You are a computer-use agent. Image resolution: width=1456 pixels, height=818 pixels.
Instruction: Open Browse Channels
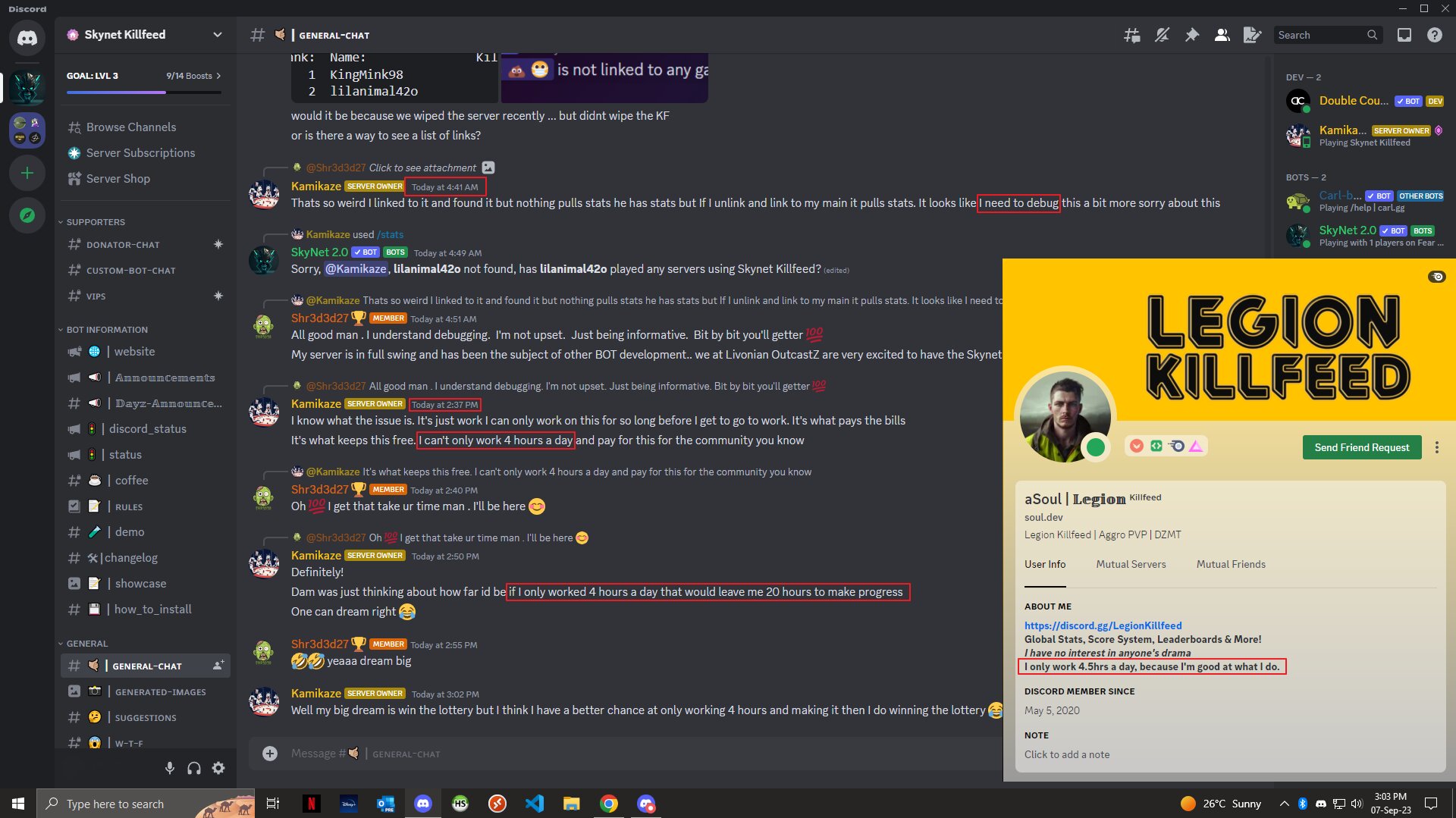[145, 127]
